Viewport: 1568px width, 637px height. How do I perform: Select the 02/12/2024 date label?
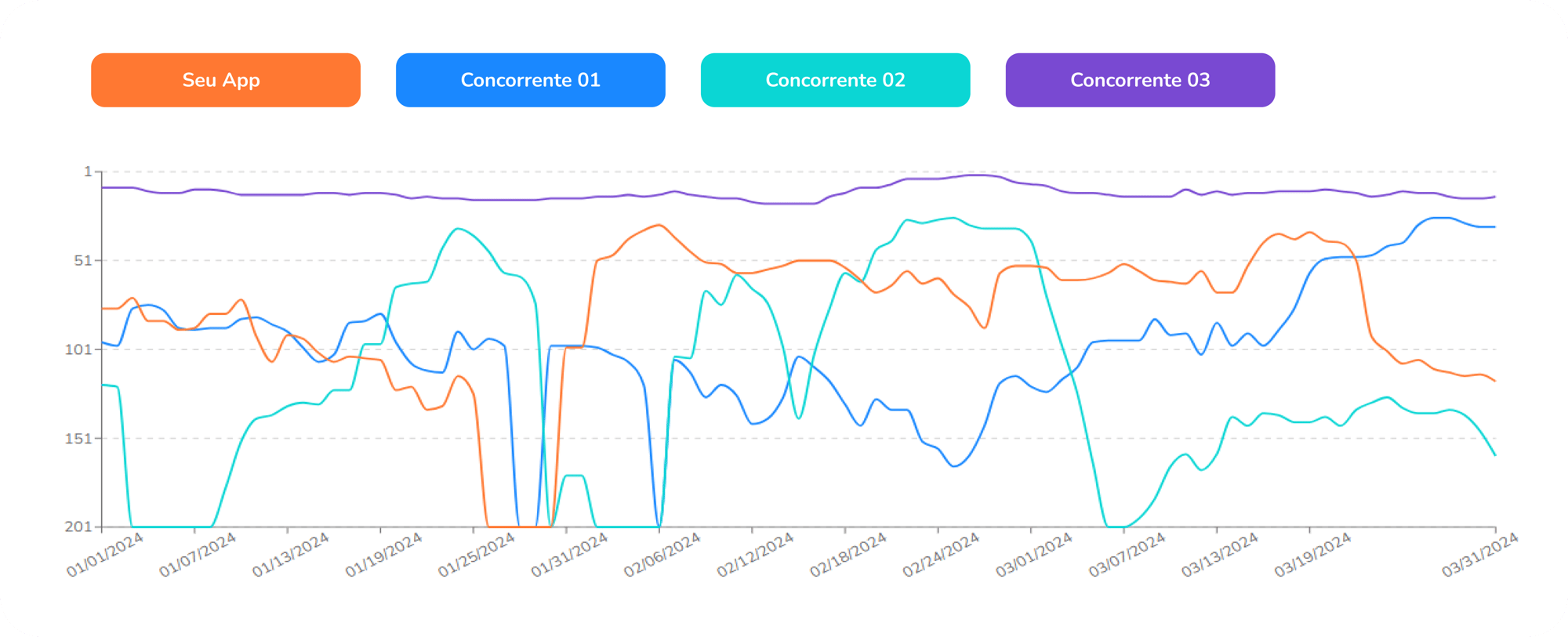tap(755, 555)
